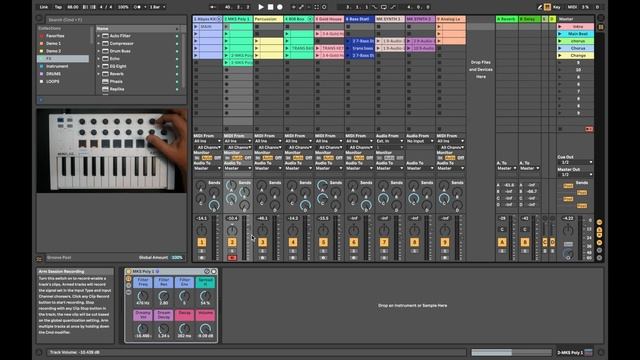
Task: Expand the EQ Eight device folder
Action: pos(98,66)
